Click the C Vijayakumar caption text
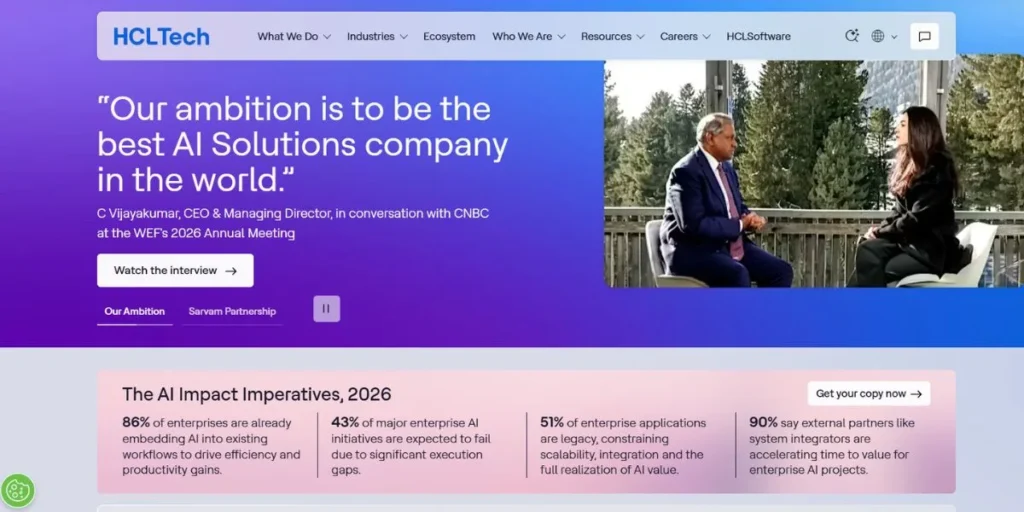1024x512 pixels. [x=293, y=223]
